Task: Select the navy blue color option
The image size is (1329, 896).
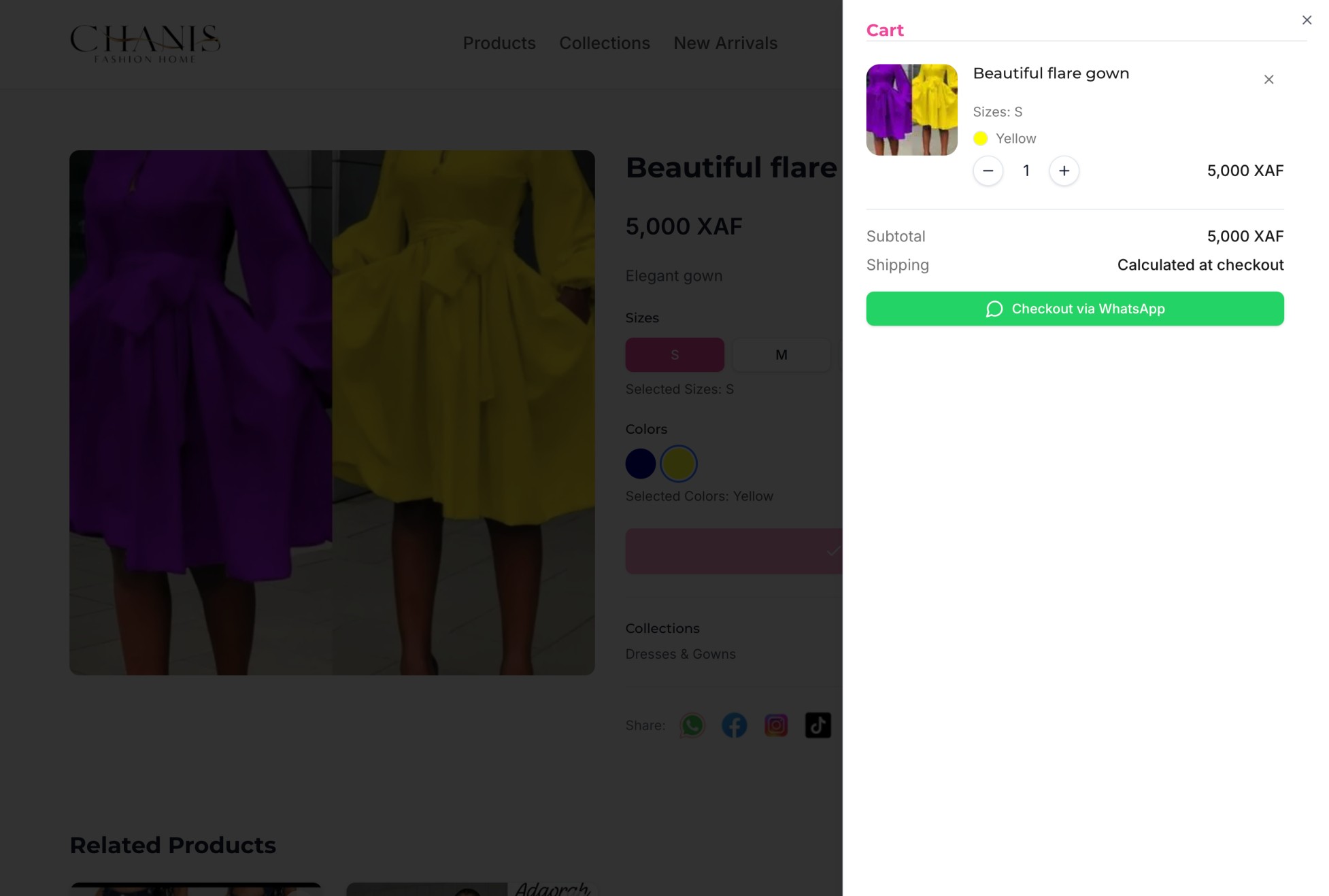Action: (x=639, y=463)
